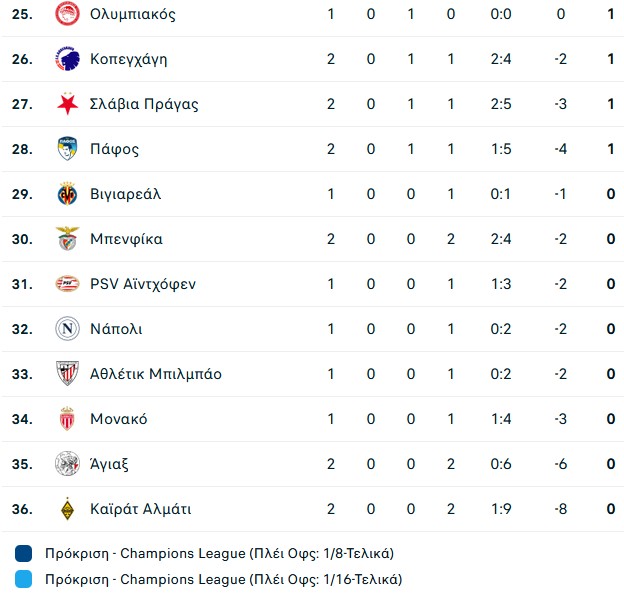This screenshot has width=624, height=601.
Task: Click the Olympiacos club crest icon
Action: click(x=67, y=14)
